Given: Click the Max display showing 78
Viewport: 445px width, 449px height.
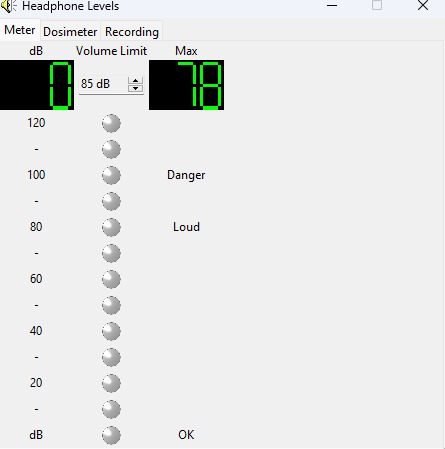Looking at the screenshot, I should coord(186,85).
